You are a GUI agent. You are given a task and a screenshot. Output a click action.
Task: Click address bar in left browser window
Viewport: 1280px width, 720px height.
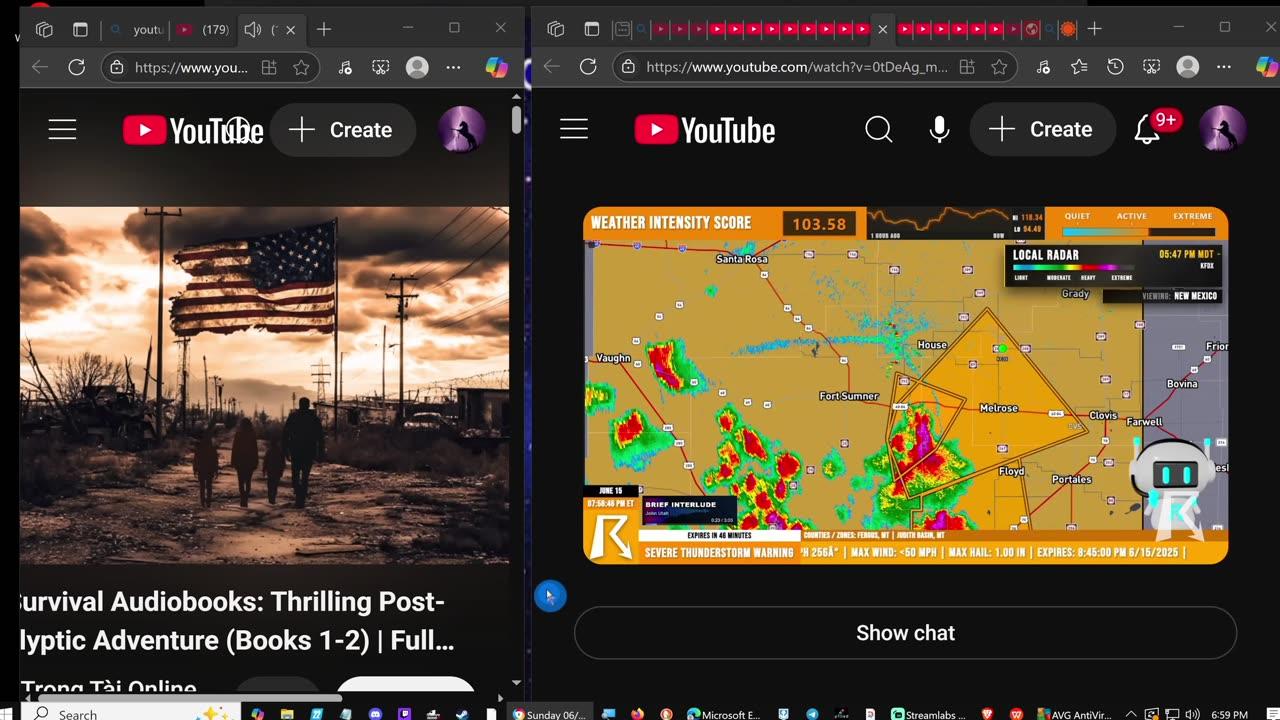click(191, 67)
